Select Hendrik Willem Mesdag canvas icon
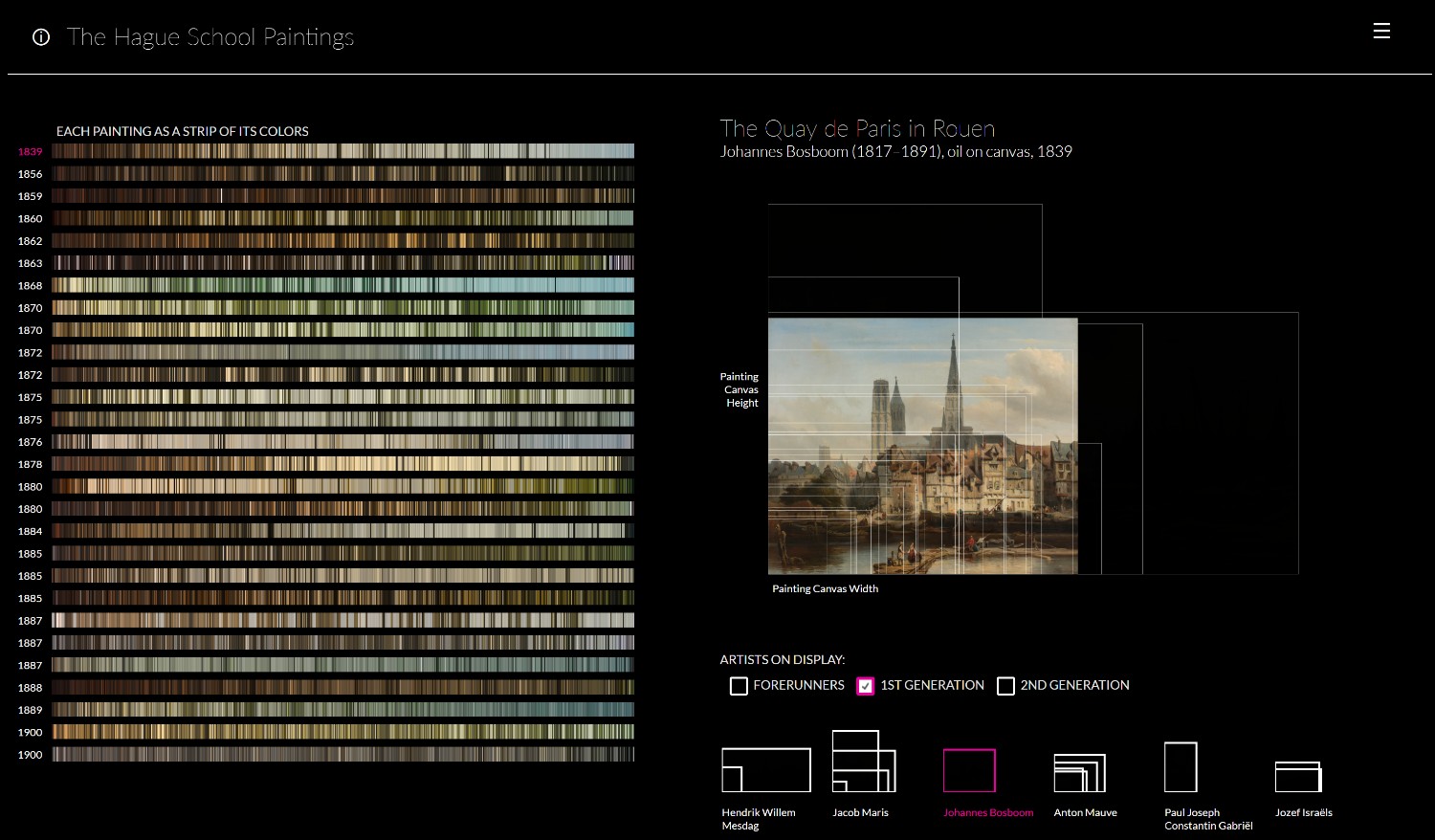 pos(765,770)
